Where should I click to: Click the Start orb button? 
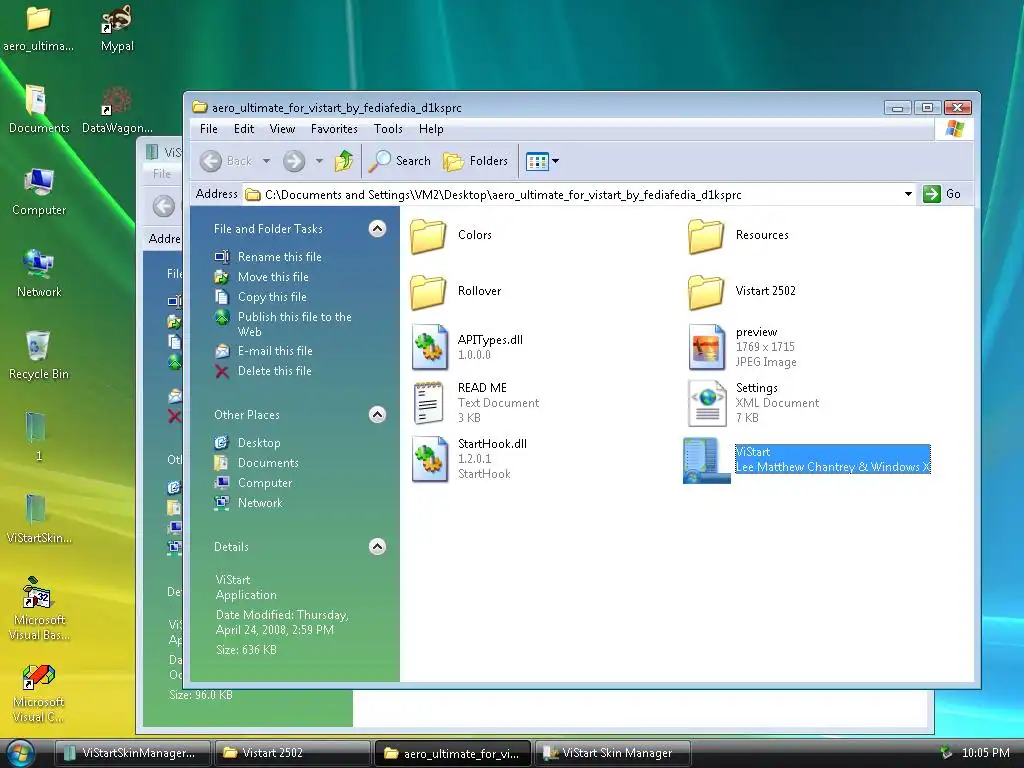(20, 754)
